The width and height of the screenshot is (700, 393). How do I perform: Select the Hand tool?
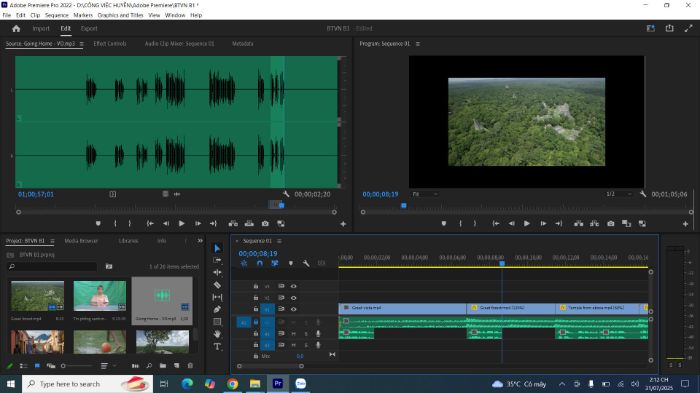[x=217, y=334]
